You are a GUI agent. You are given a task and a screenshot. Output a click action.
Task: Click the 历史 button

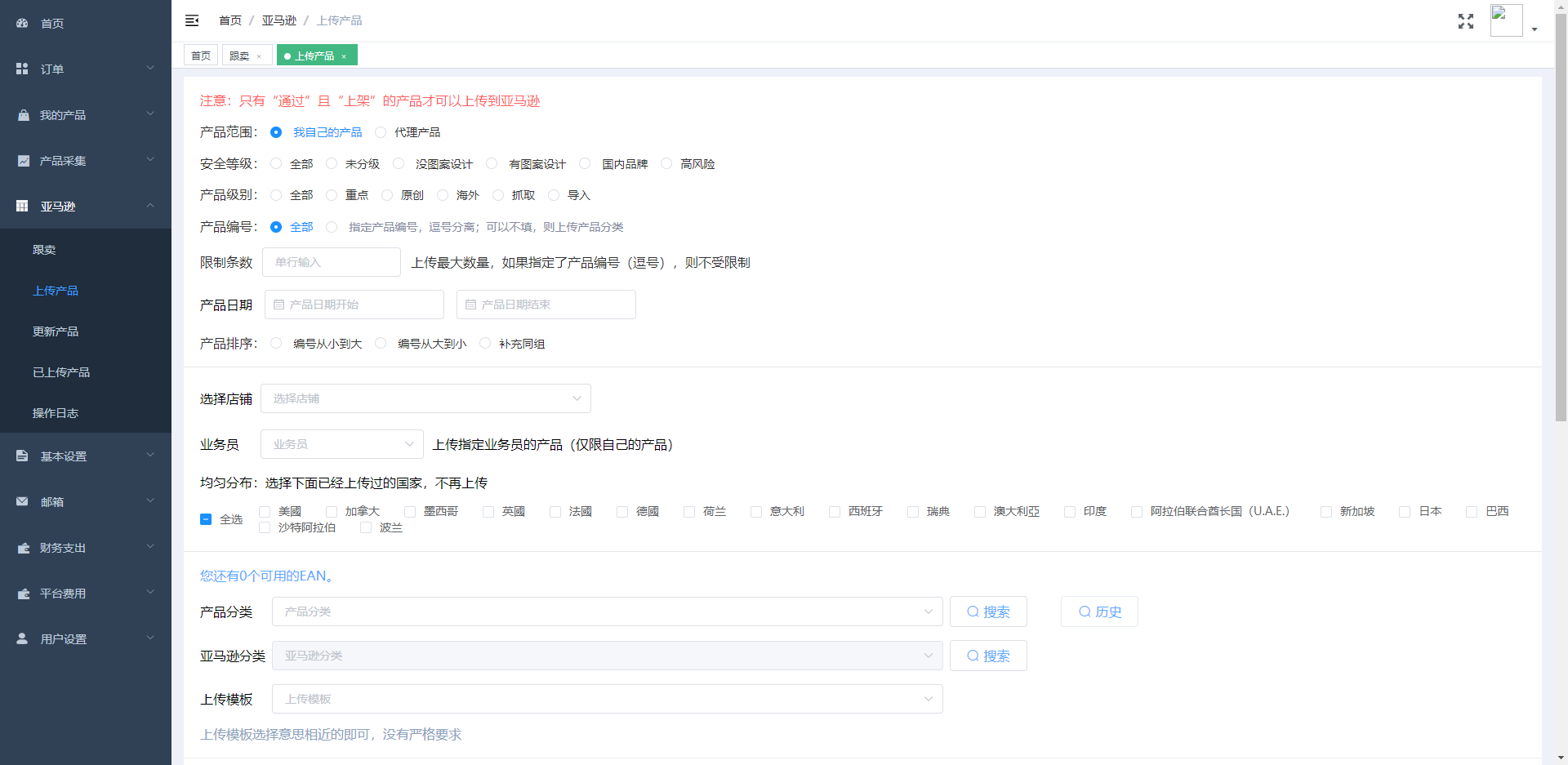point(1098,612)
